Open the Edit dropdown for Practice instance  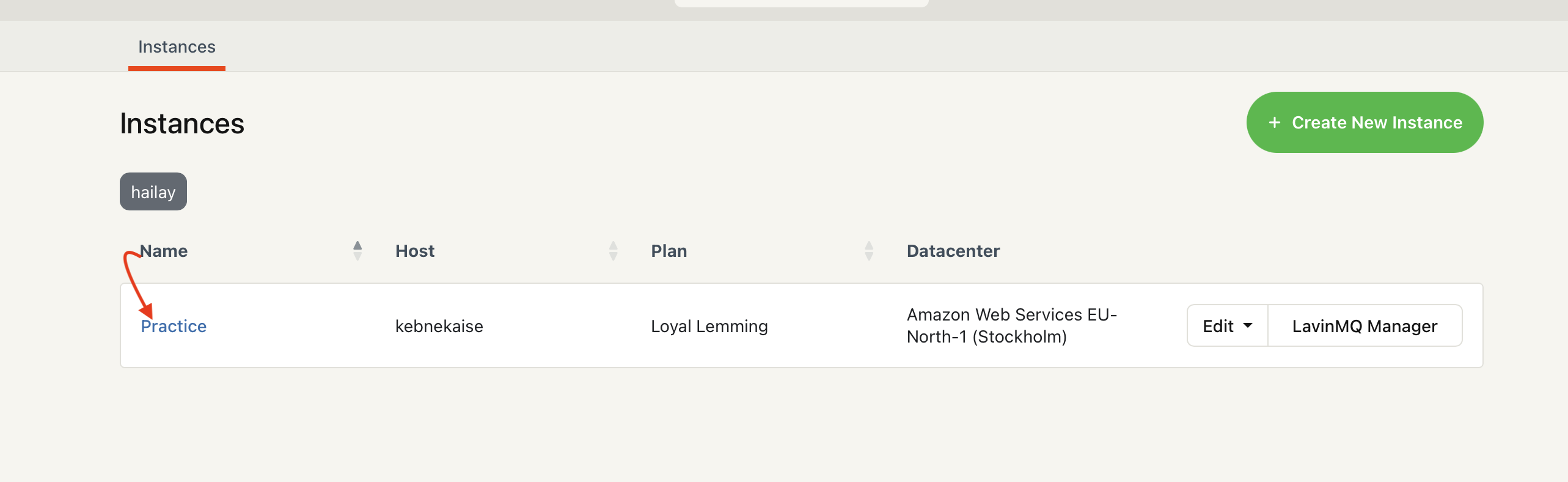[1227, 325]
